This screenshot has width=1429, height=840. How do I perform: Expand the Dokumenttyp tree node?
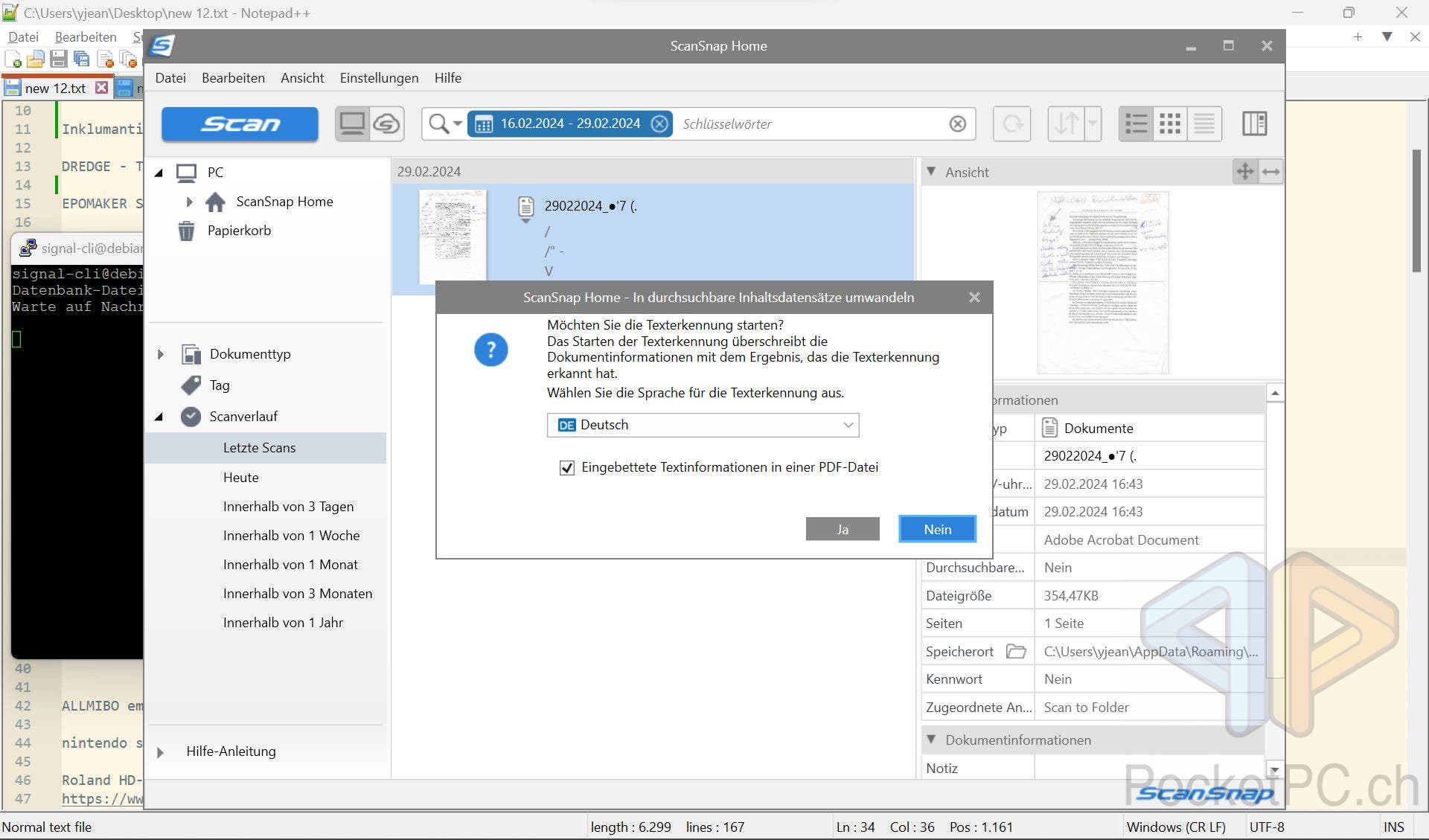[x=160, y=354]
